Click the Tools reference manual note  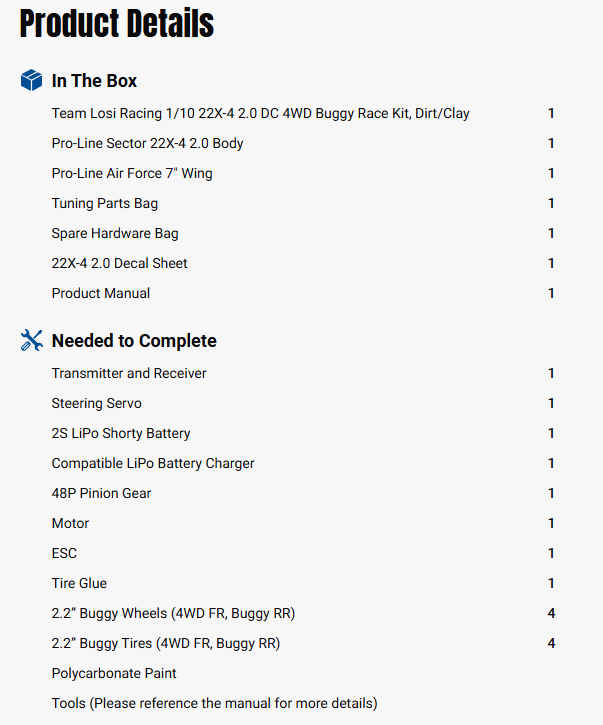tap(214, 703)
